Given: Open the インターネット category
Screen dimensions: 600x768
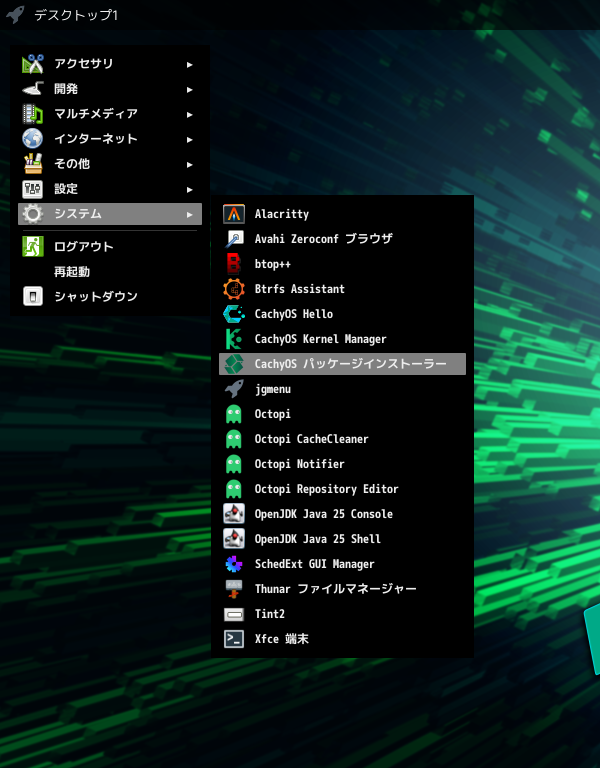Looking at the screenshot, I should pos(110,139).
